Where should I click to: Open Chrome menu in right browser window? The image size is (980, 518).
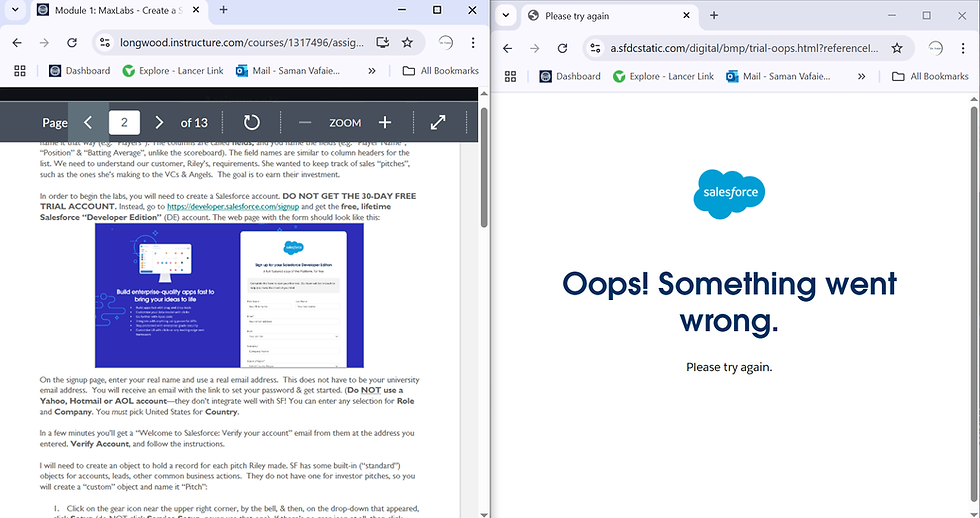click(963, 48)
